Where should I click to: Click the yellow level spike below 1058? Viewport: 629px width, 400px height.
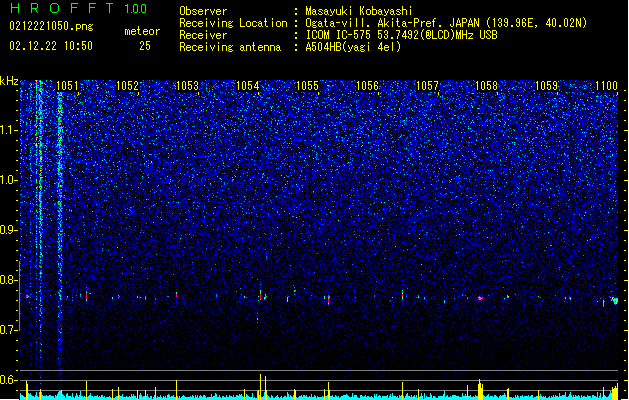(x=480, y=389)
